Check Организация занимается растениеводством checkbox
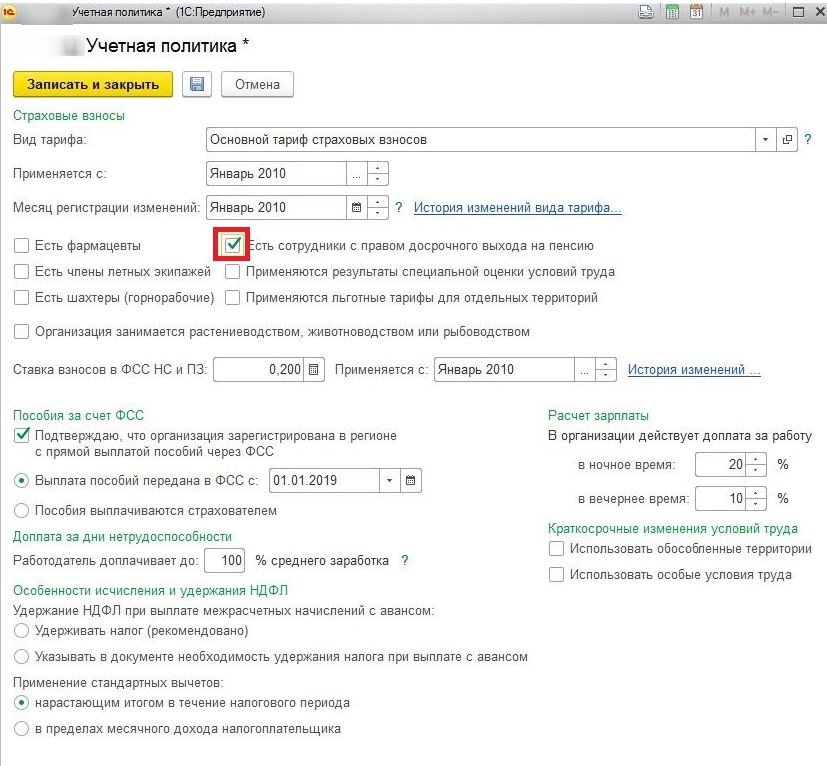 pyautogui.click(x=21, y=332)
